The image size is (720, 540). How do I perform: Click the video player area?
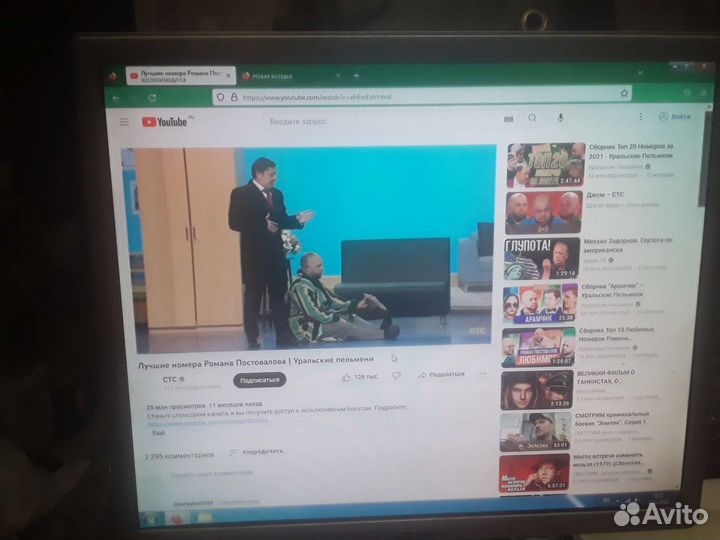point(311,248)
